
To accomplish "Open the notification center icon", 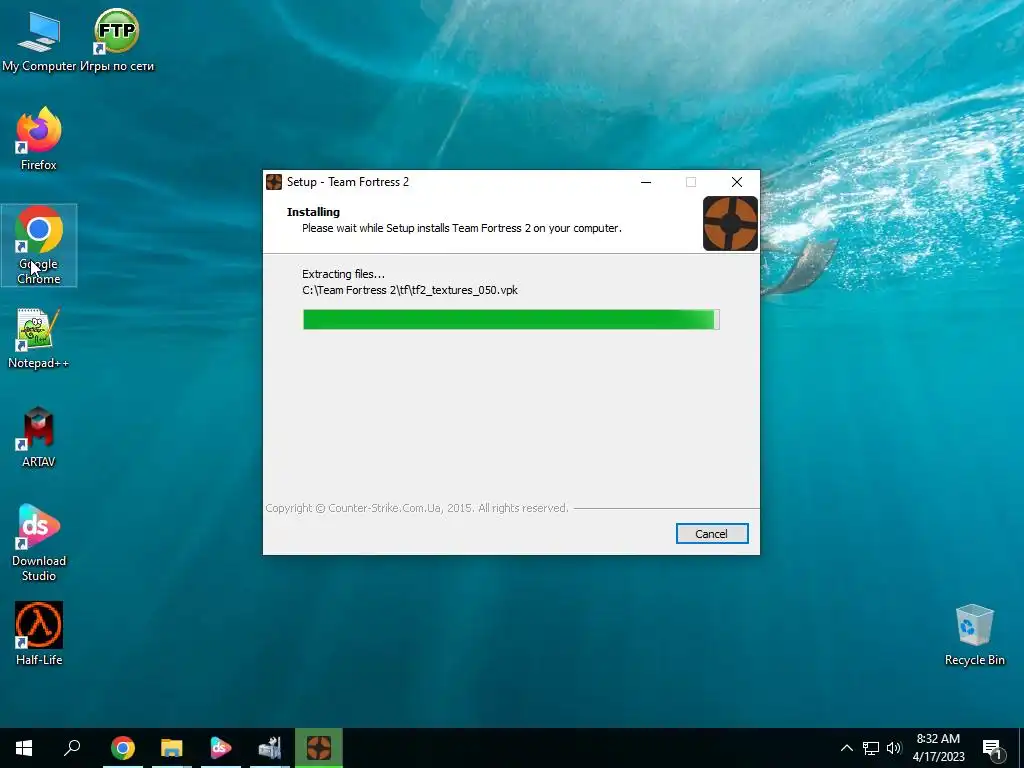I will (x=993, y=750).
